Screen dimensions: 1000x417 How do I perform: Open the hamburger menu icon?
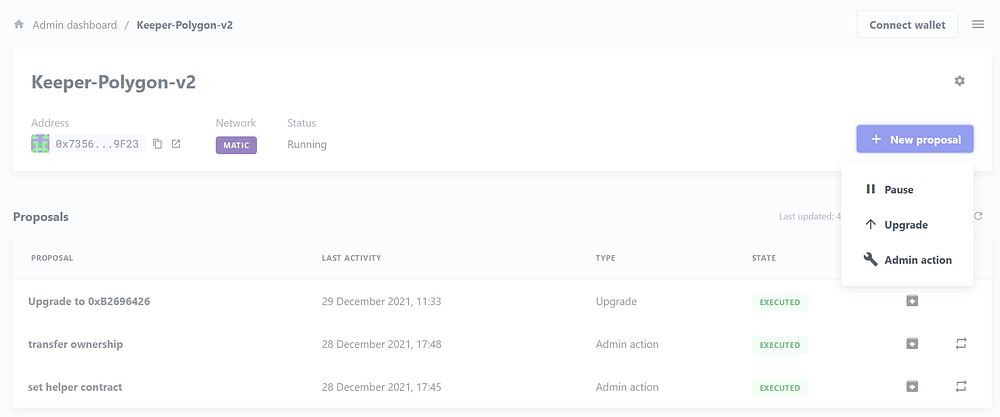(x=978, y=24)
